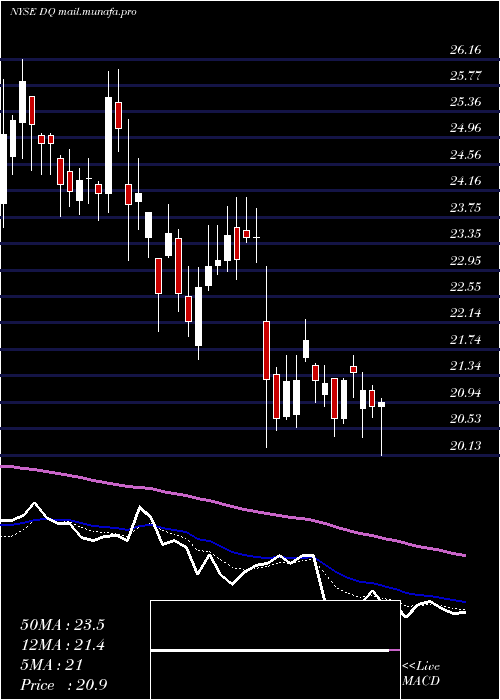Select the 22.14 price axis label
This screenshot has width=500, height=700.
click(x=466, y=313)
